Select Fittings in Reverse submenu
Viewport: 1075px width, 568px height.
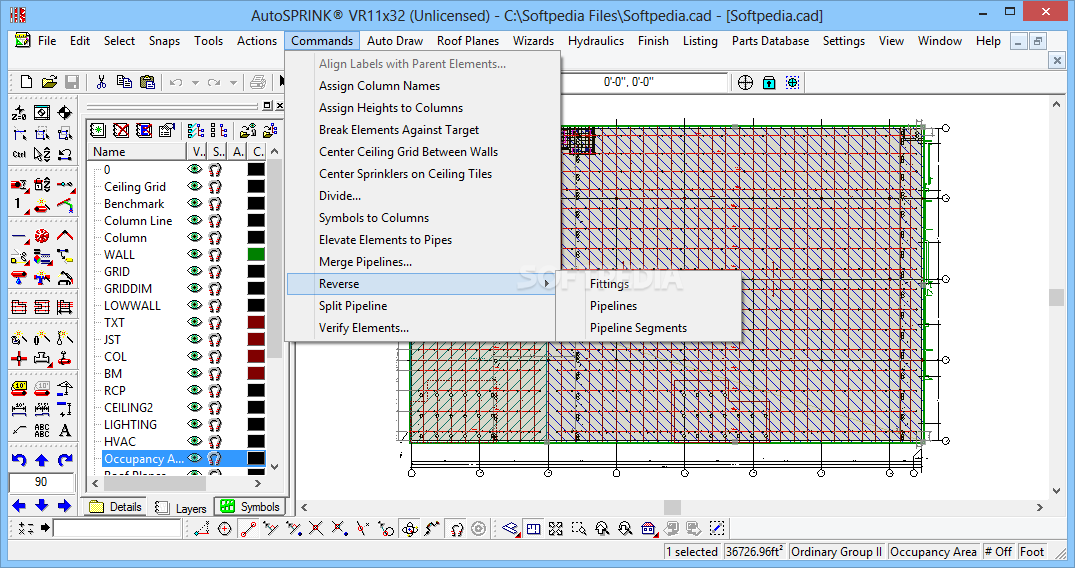(609, 284)
